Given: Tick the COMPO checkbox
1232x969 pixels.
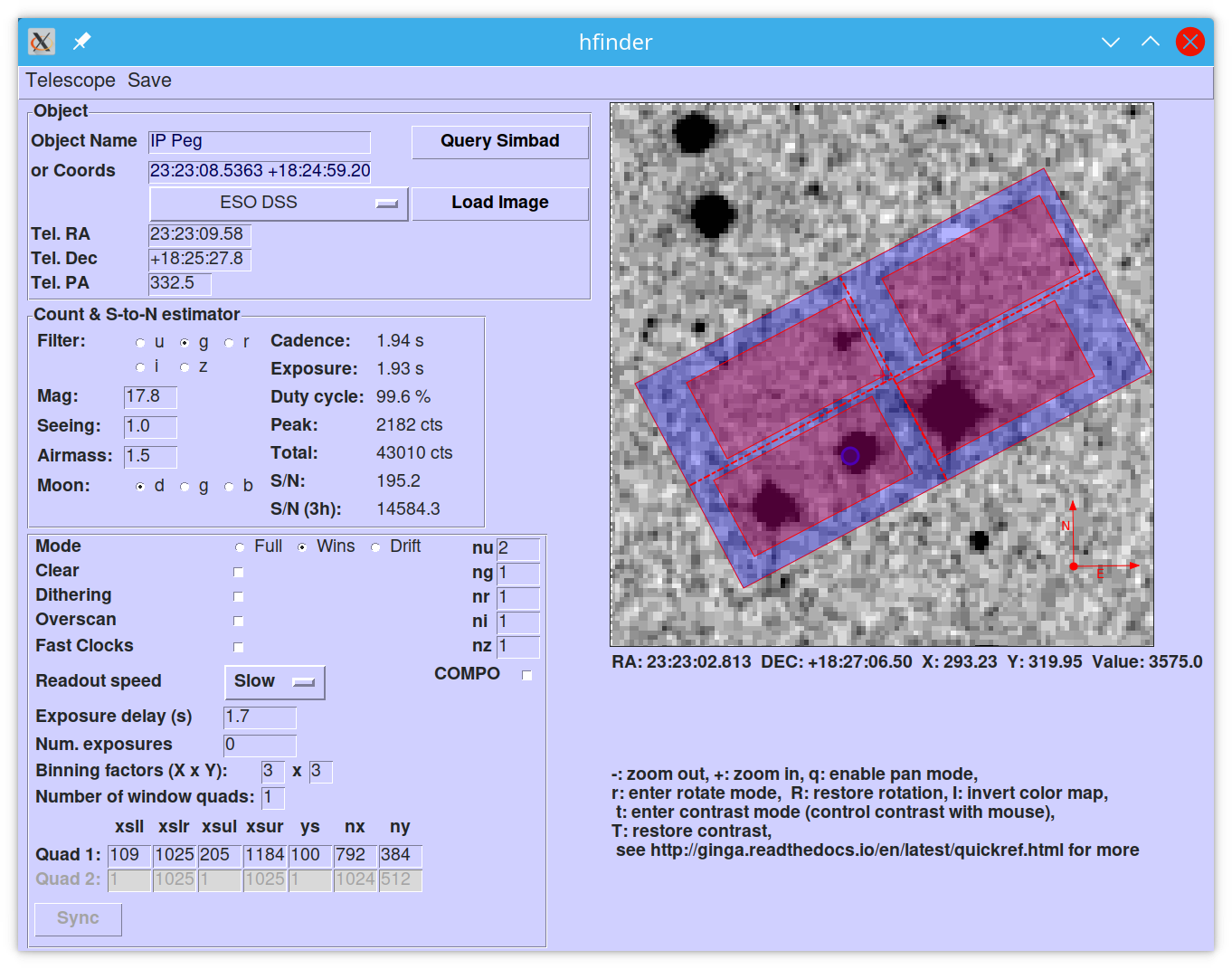Looking at the screenshot, I should 527,675.
